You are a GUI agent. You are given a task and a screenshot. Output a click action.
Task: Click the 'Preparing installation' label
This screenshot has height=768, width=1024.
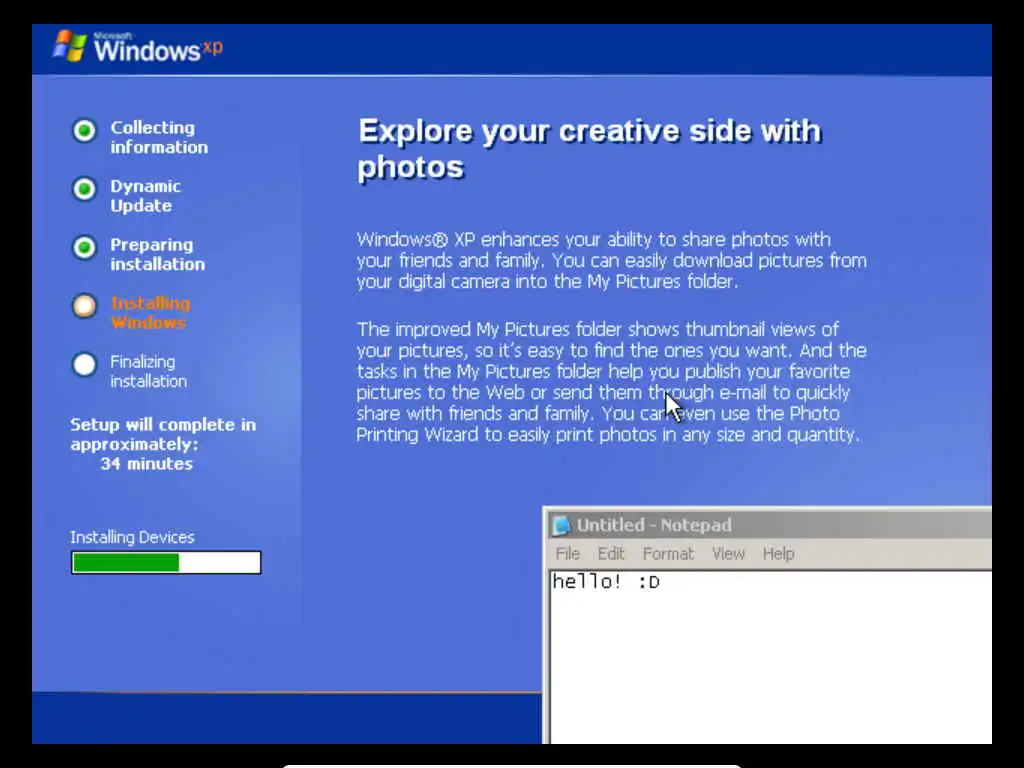[x=157, y=254]
